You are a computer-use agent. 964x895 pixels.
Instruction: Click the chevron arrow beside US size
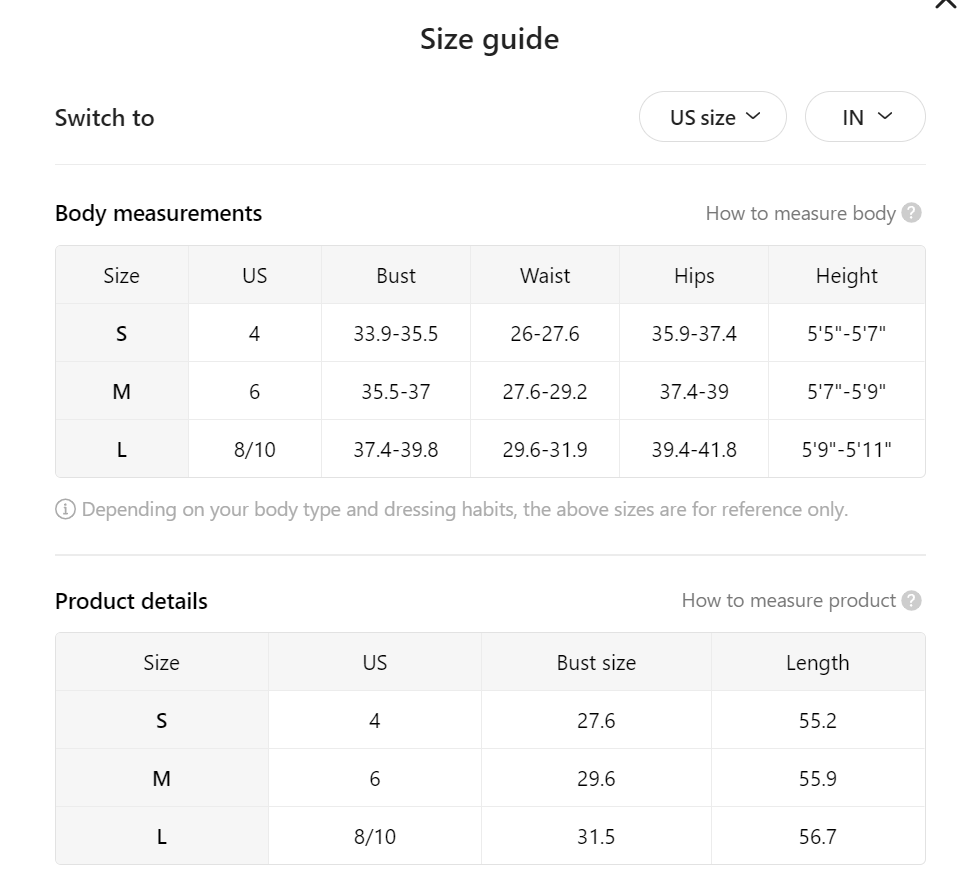tap(753, 116)
